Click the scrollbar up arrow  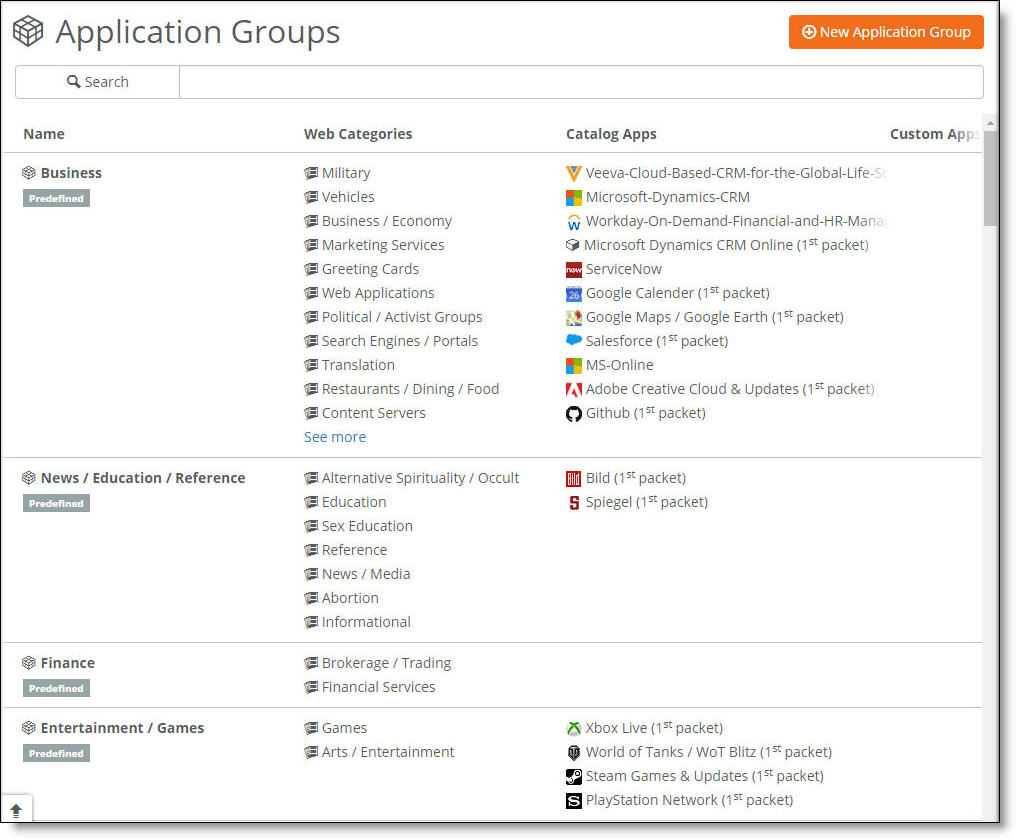tap(990, 123)
